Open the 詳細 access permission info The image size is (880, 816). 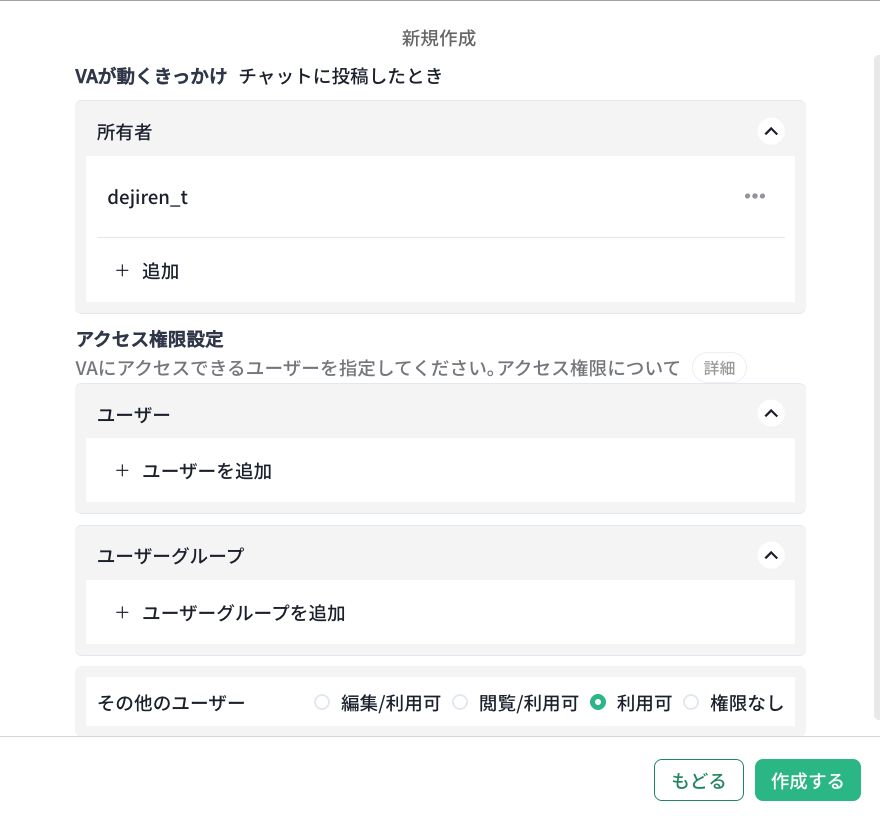point(719,368)
